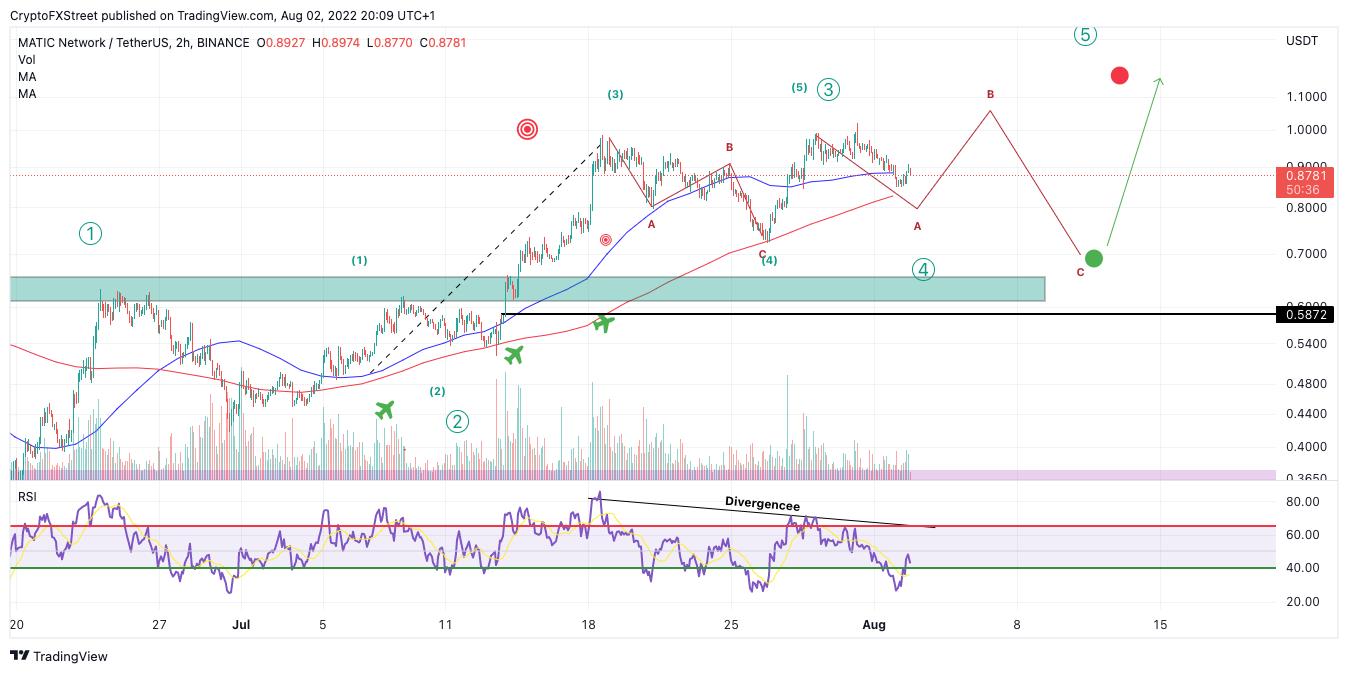Click the green airplane icon nearest wave (2)
The width and height of the screenshot is (1348, 673).
(x=385, y=409)
